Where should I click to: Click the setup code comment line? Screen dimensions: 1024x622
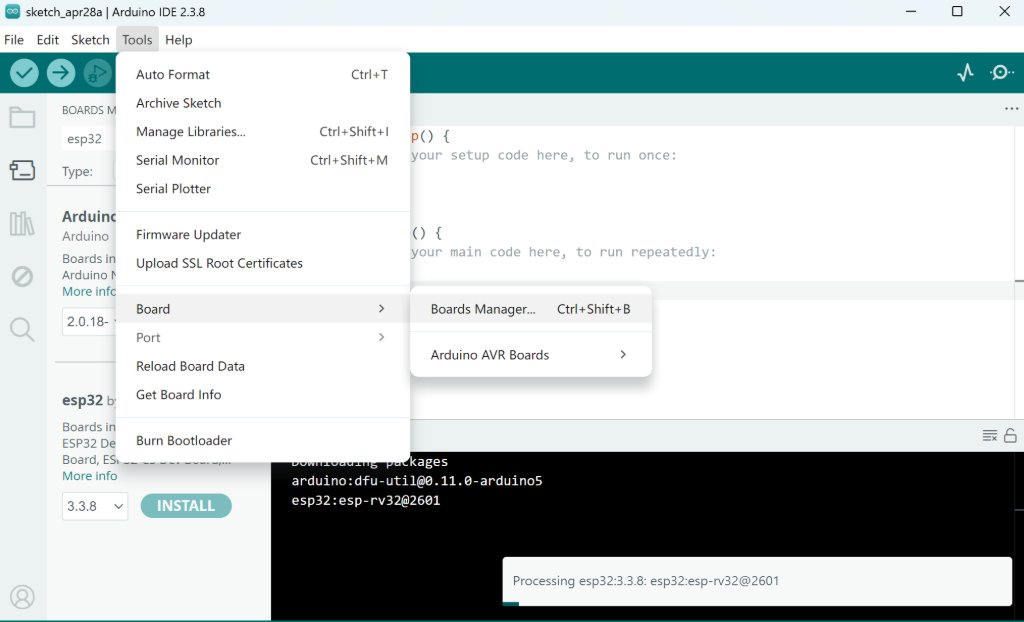[544, 156]
